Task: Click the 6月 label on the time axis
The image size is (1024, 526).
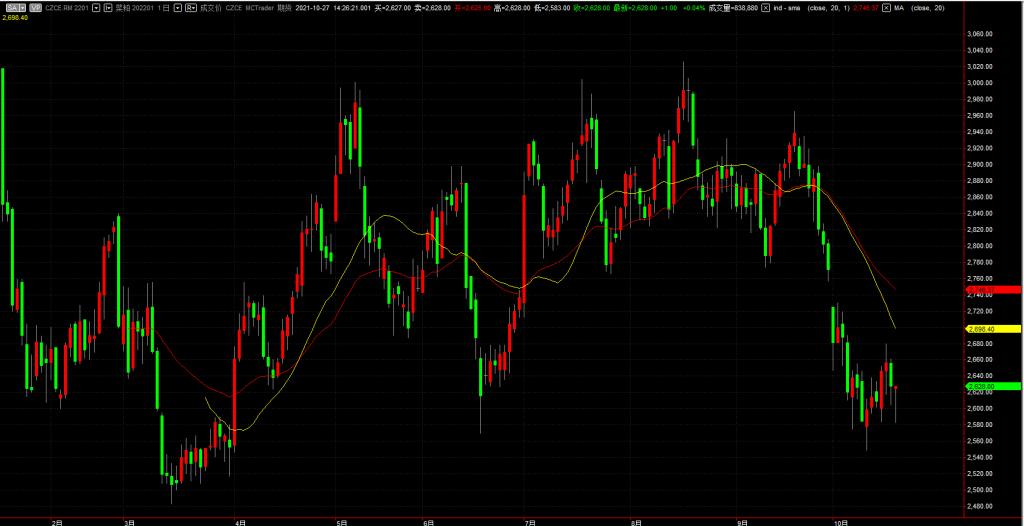Action: 428,522
